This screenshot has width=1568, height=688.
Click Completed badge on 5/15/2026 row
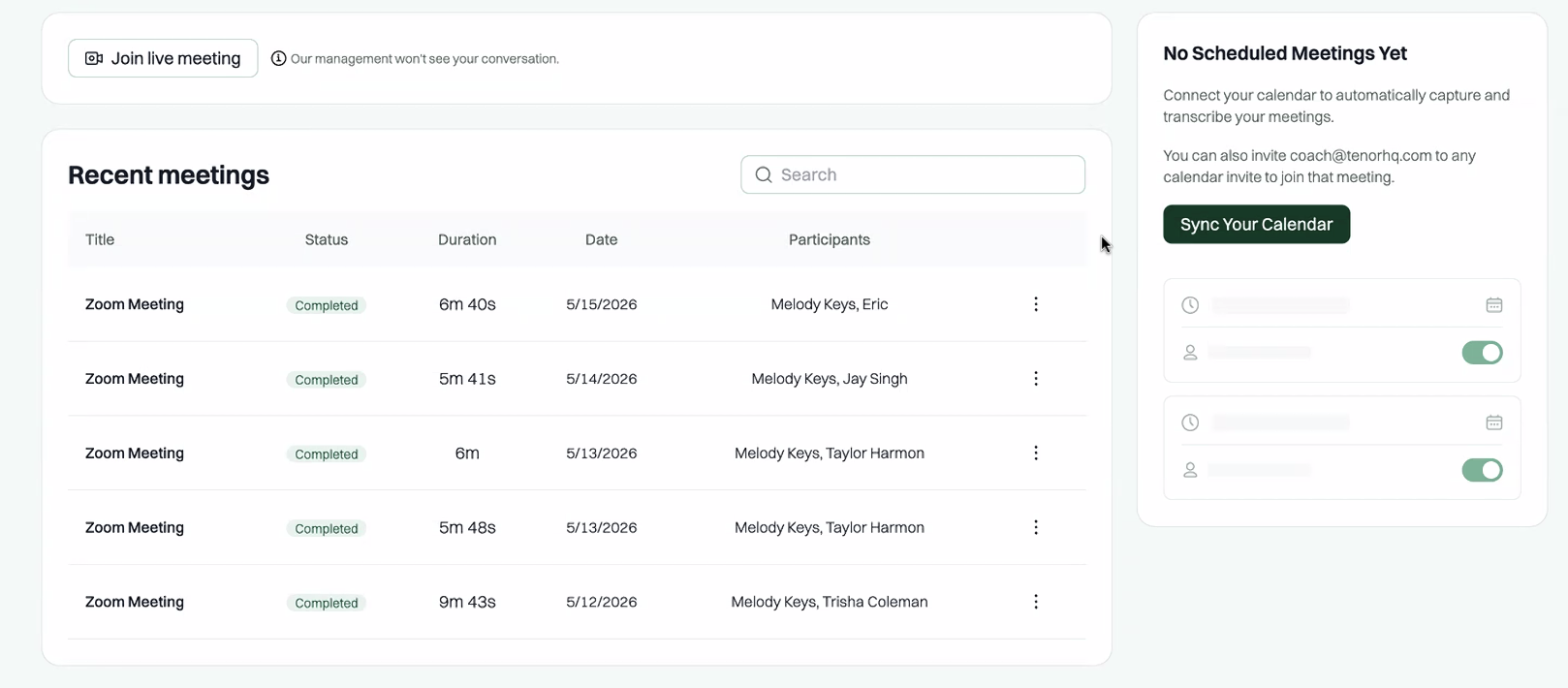tap(327, 305)
